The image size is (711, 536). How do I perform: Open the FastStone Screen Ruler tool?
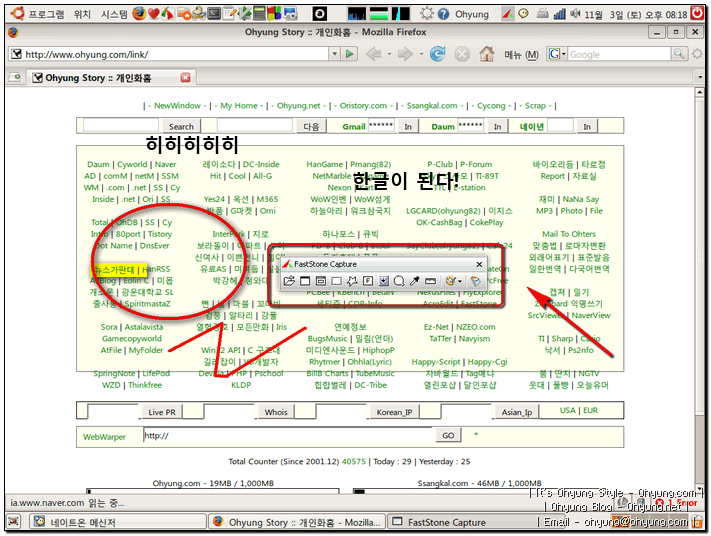[430, 282]
